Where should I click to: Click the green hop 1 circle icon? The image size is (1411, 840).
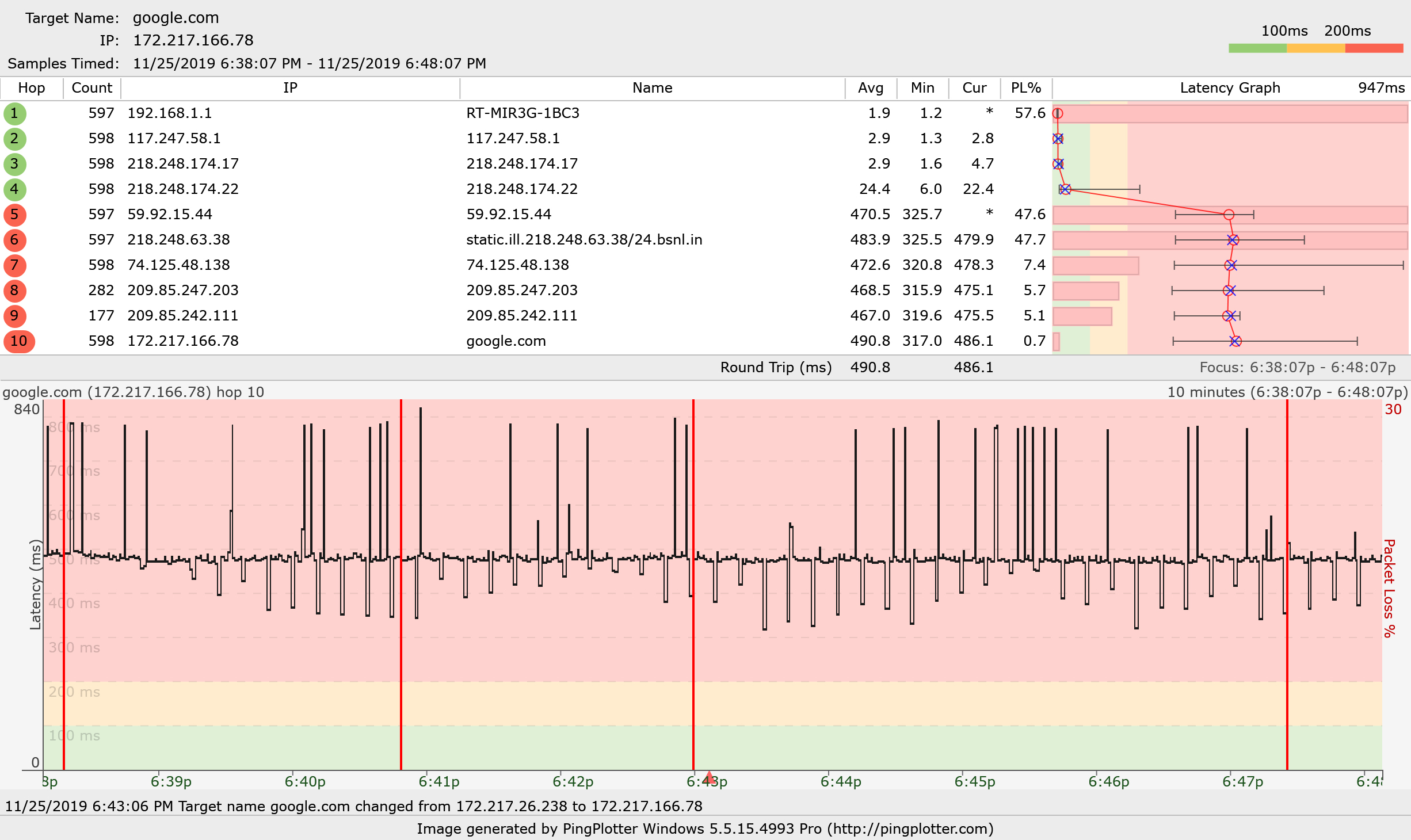(x=14, y=113)
